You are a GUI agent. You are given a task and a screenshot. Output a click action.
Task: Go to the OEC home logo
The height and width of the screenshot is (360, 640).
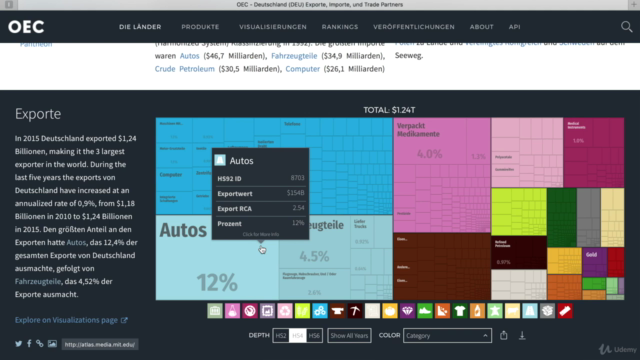(x=26, y=27)
